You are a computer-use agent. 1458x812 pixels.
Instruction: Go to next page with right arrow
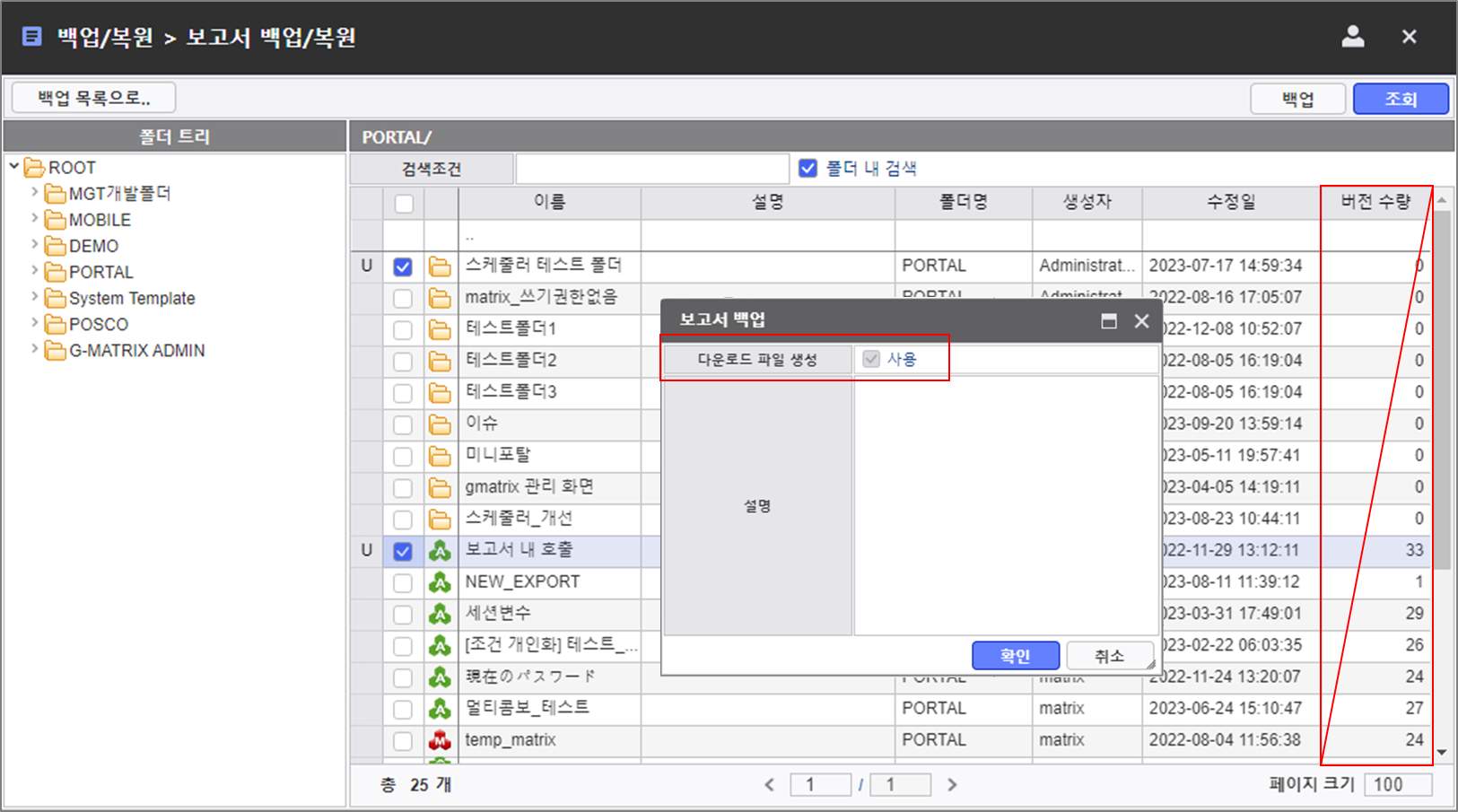952,785
